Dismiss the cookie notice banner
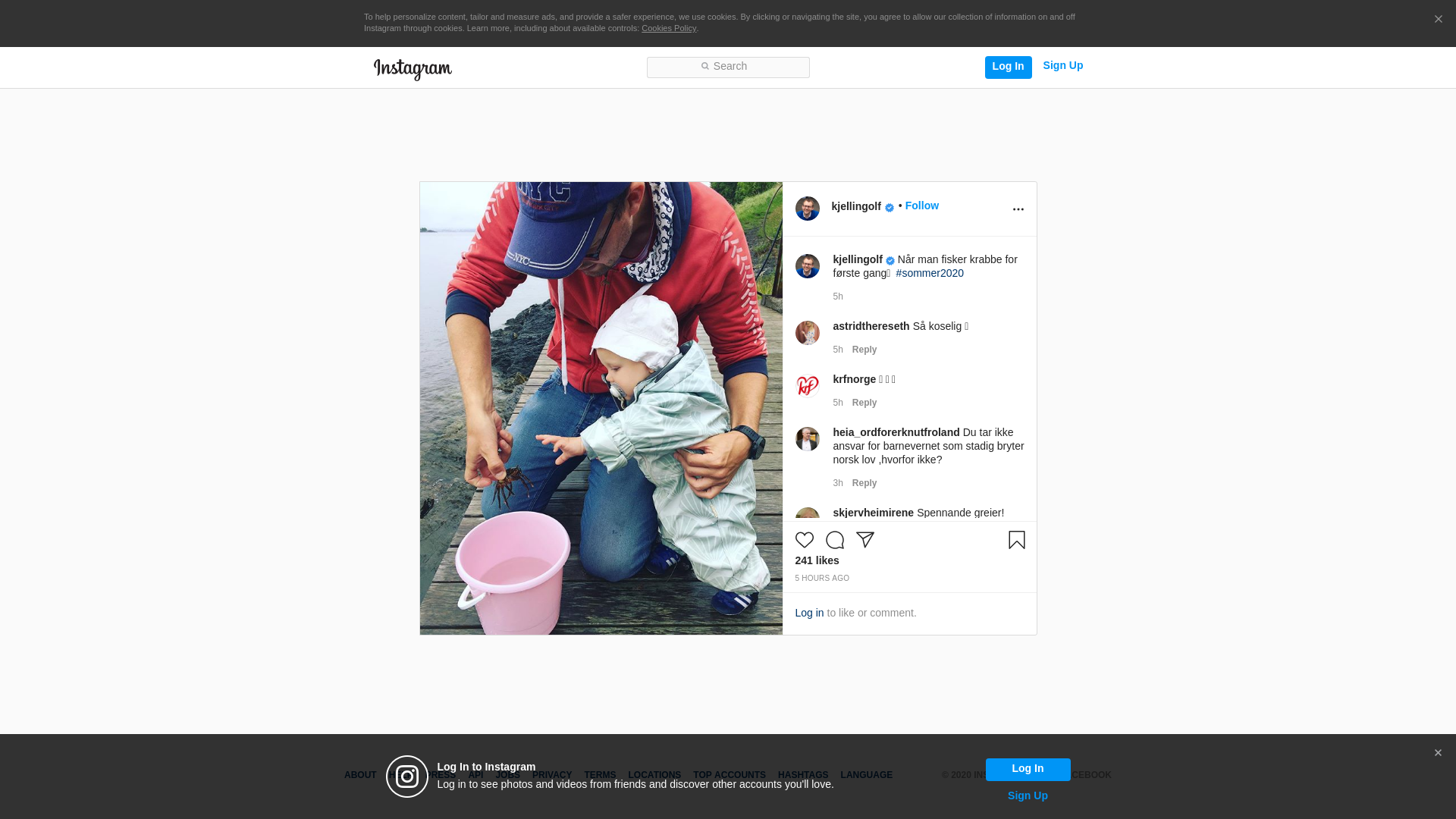Screen dimensions: 1456x819 pos(1438,20)
